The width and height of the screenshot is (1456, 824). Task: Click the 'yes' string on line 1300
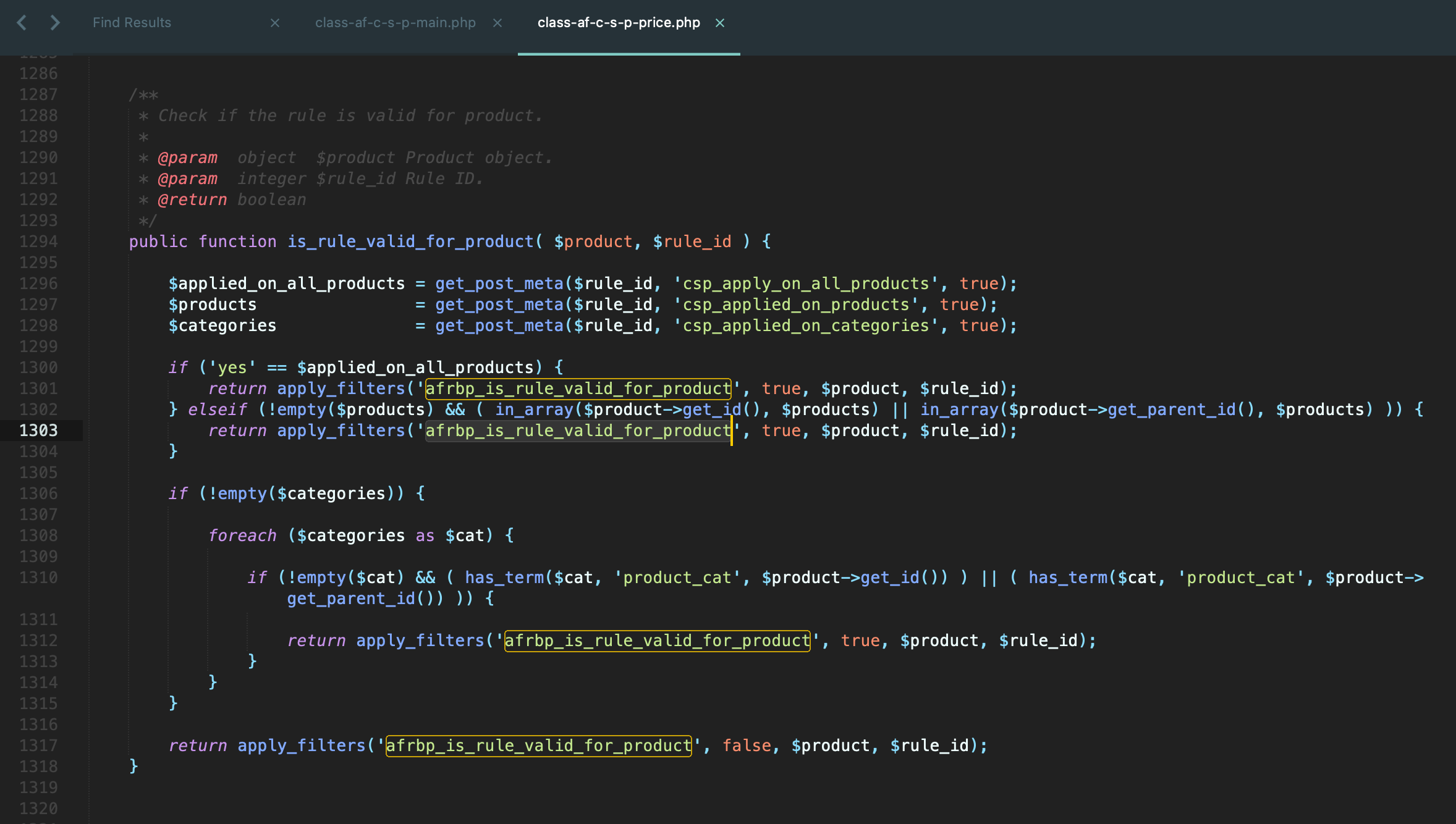click(232, 368)
